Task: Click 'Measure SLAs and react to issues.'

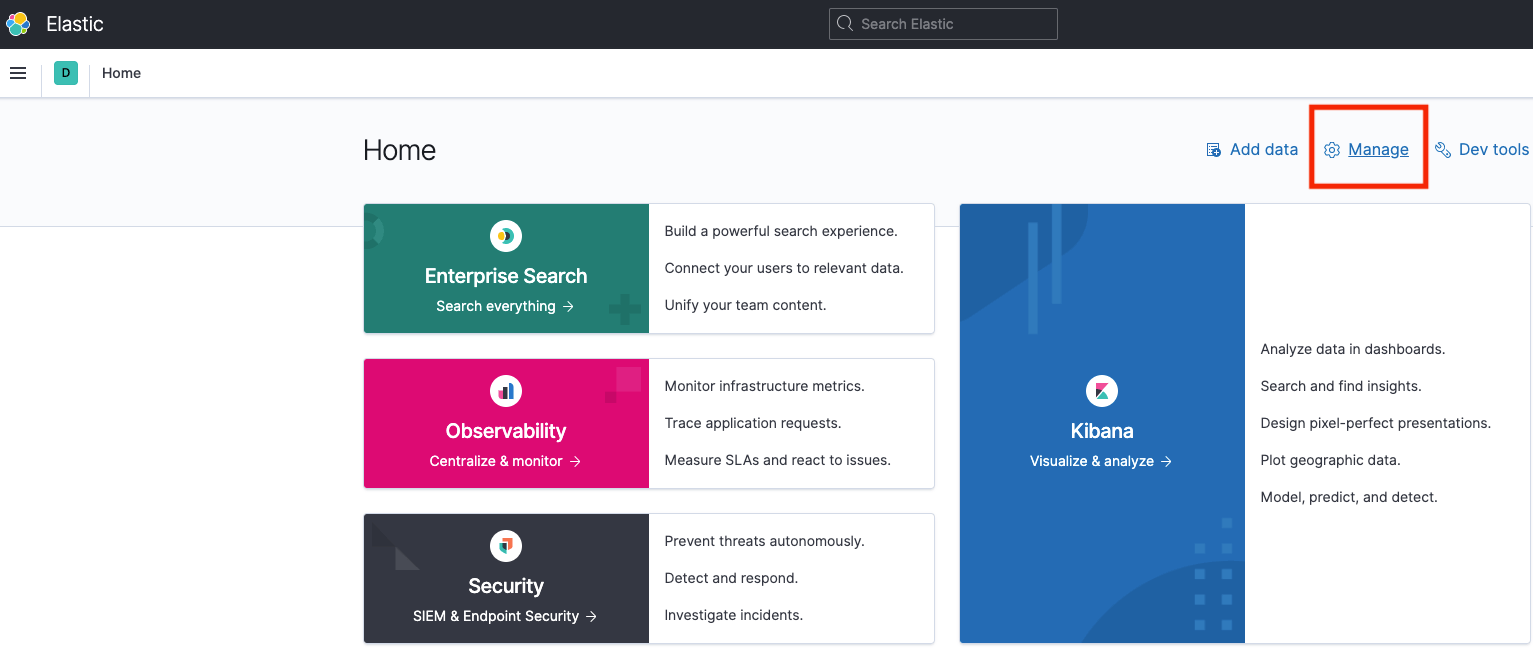Action: pyautogui.click(x=777, y=460)
